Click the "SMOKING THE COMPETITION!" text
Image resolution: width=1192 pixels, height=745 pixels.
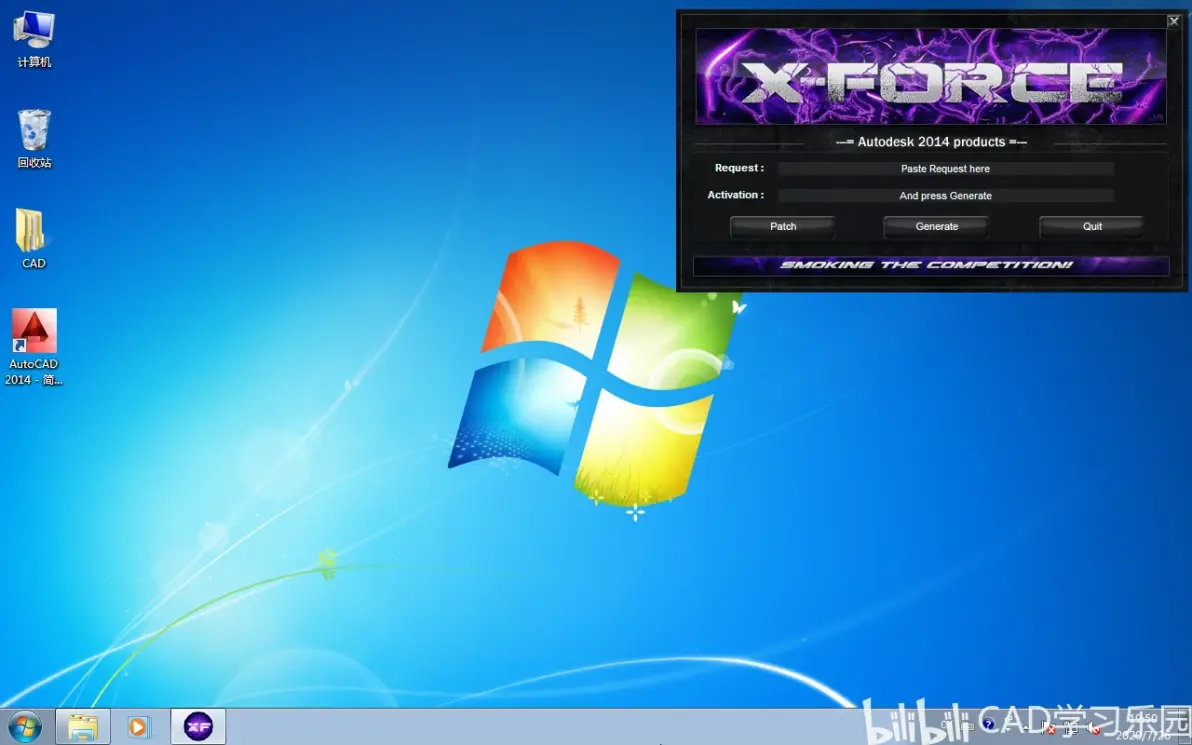point(927,265)
